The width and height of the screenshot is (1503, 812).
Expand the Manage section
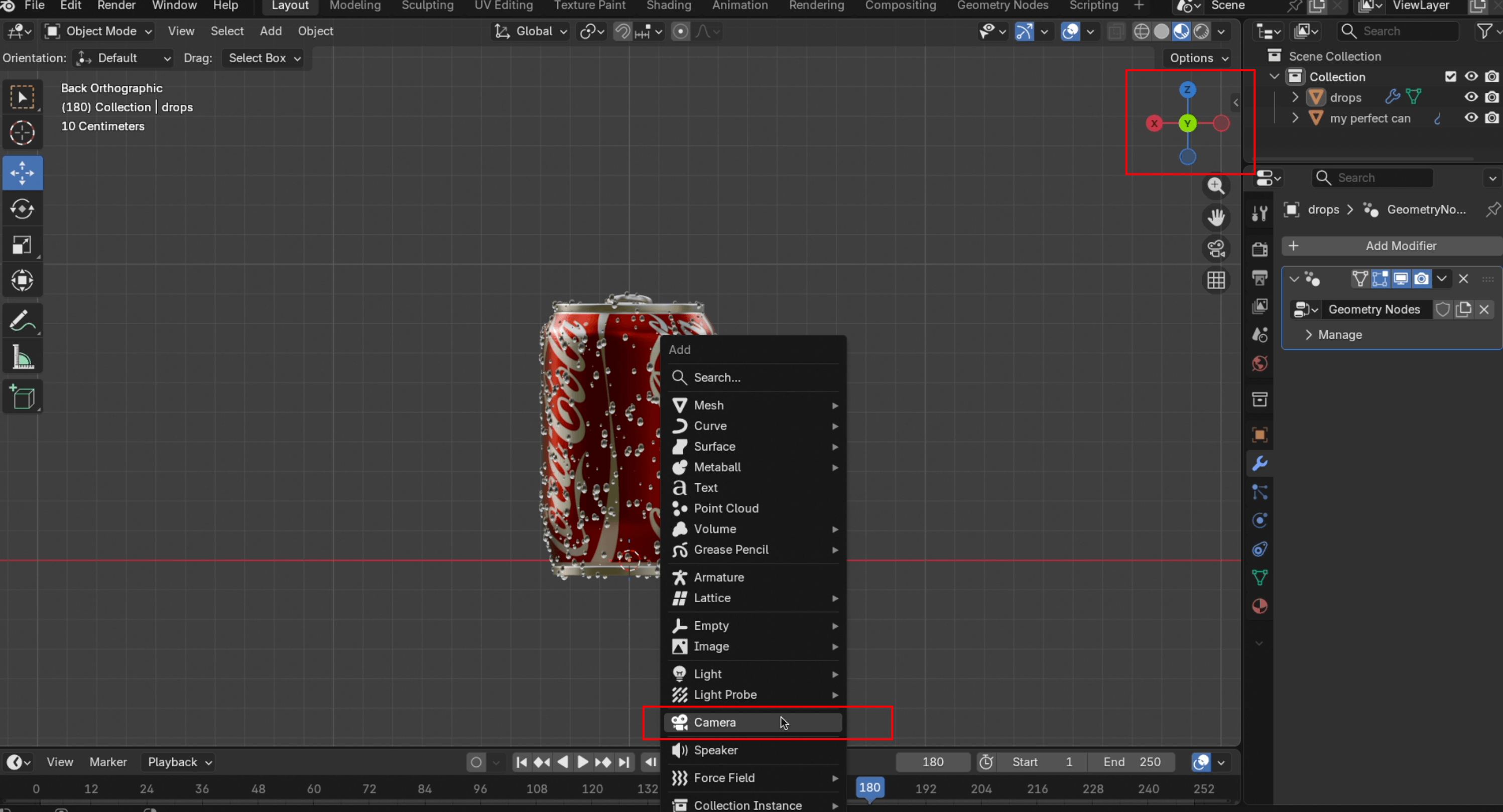coord(1334,335)
